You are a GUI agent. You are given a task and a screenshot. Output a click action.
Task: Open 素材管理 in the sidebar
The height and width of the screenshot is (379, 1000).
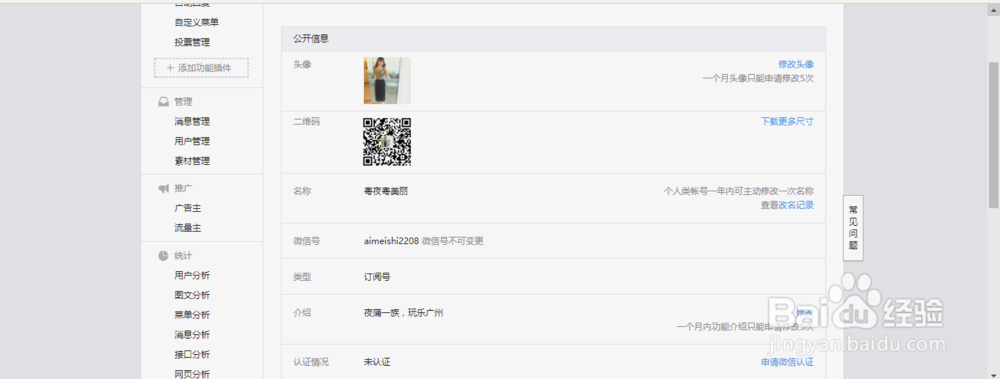[x=192, y=161]
